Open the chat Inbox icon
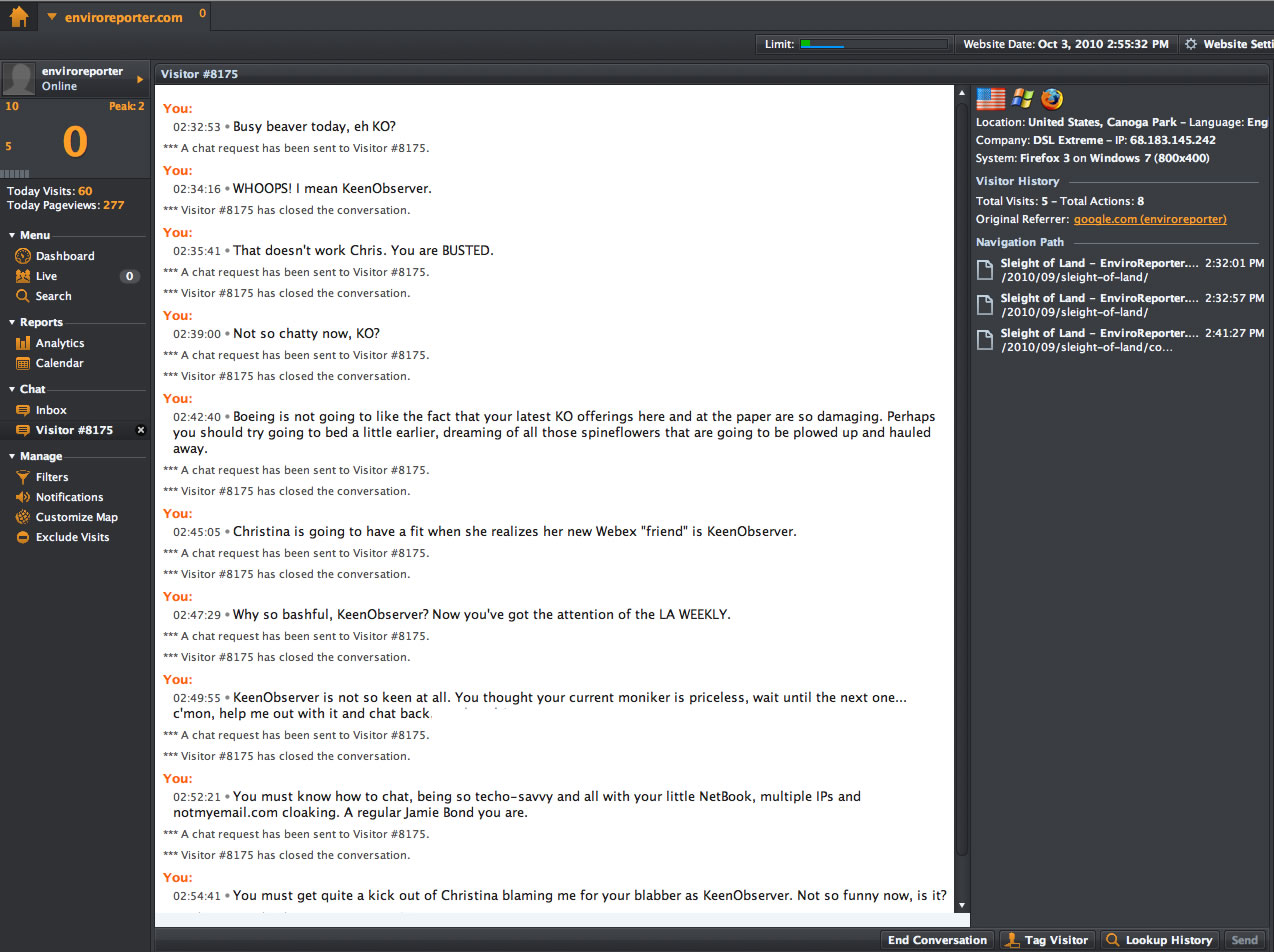The width and height of the screenshot is (1274, 952). [23, 410]
